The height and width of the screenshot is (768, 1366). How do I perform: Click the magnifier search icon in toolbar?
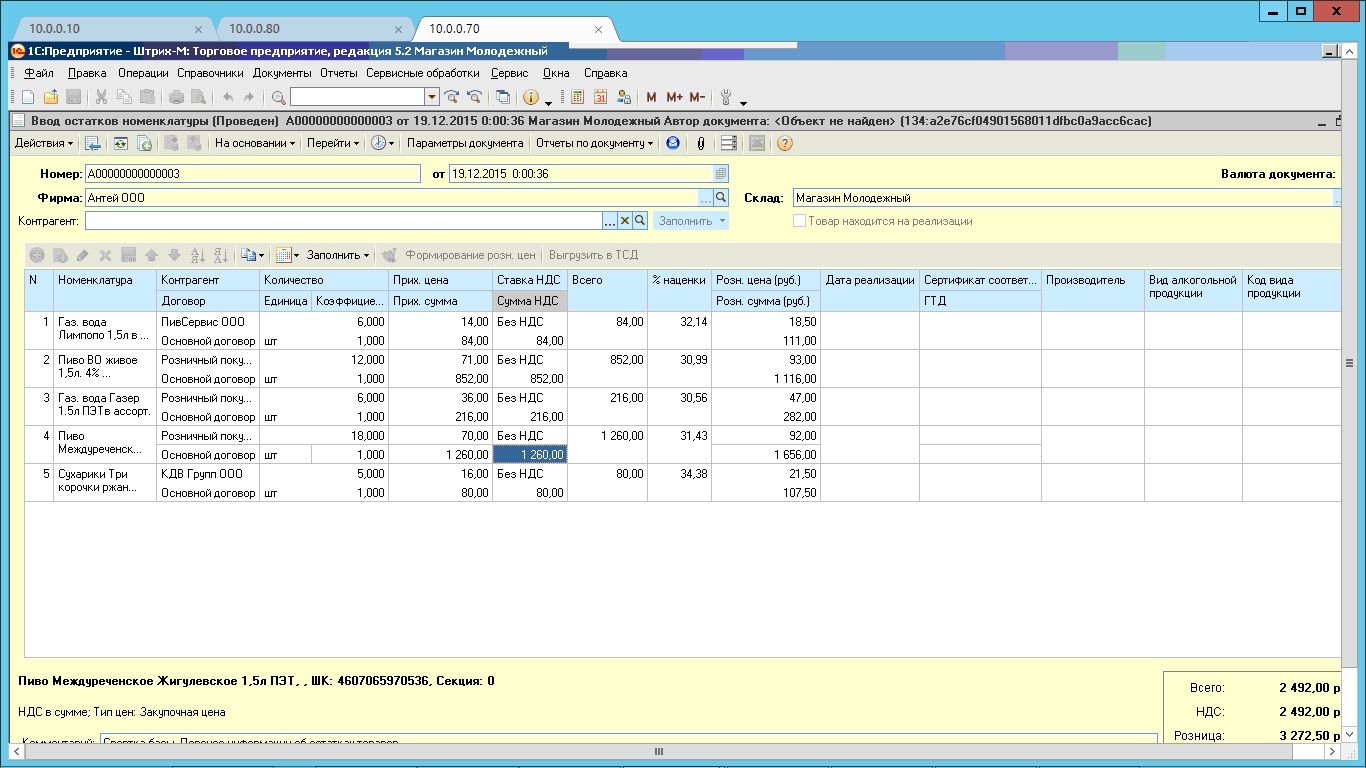pyautogui.click(x=279, y=97)
